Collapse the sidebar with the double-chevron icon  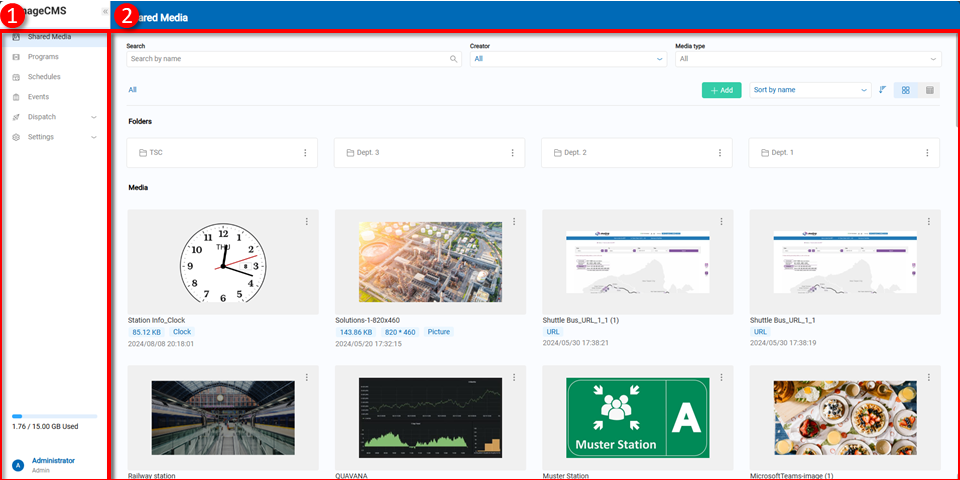105,10
